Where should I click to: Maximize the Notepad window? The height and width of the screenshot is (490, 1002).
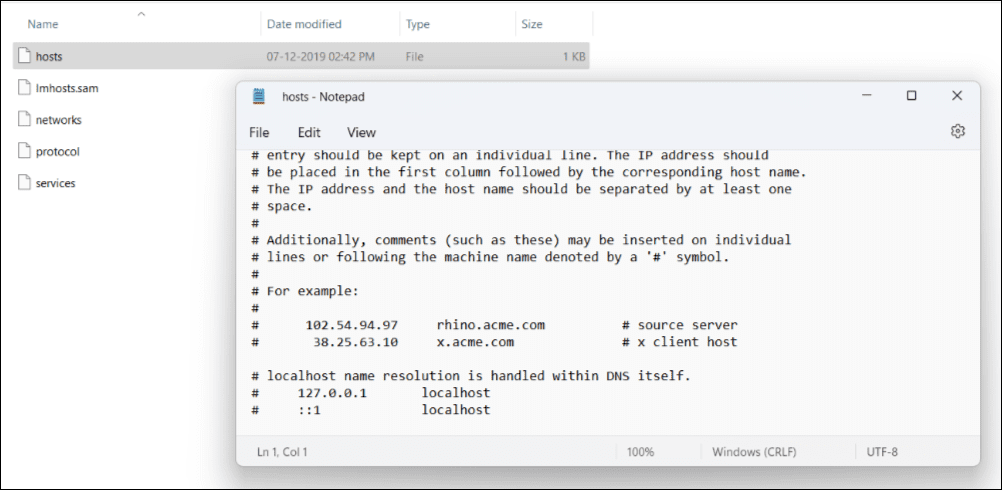coord(911,96)
